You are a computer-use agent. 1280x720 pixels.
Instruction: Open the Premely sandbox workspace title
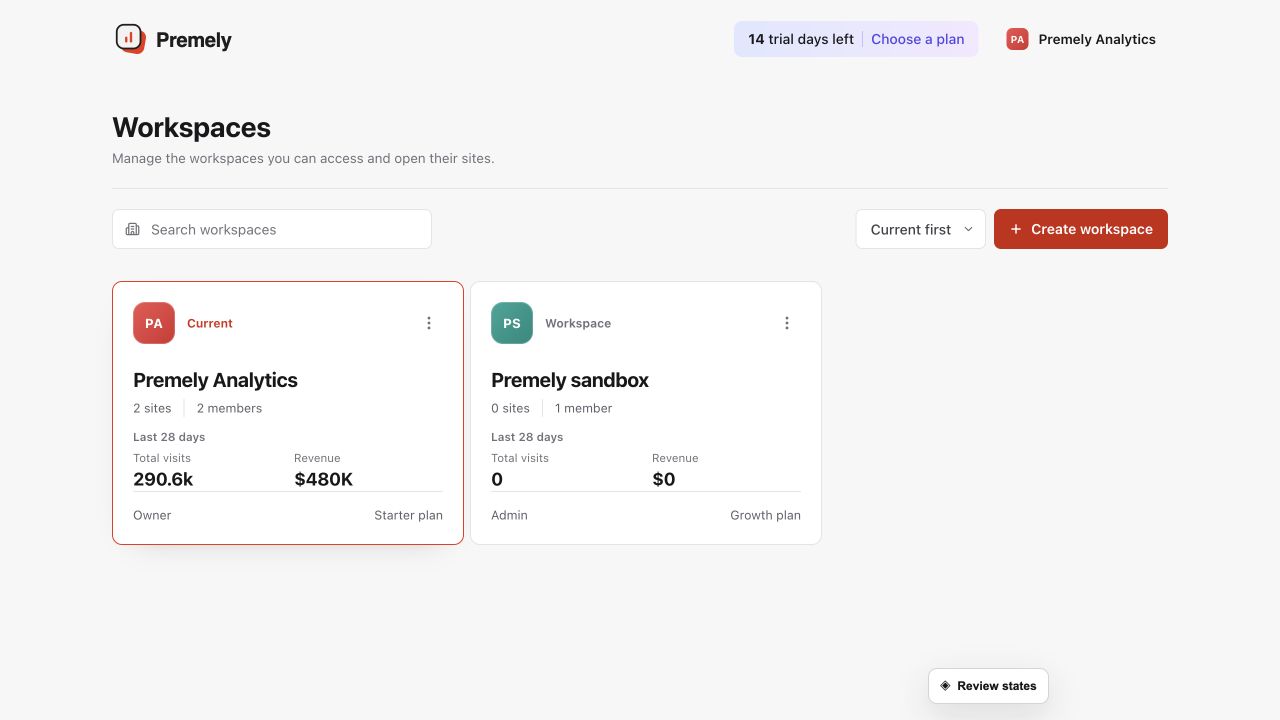[x=570, y=380]
